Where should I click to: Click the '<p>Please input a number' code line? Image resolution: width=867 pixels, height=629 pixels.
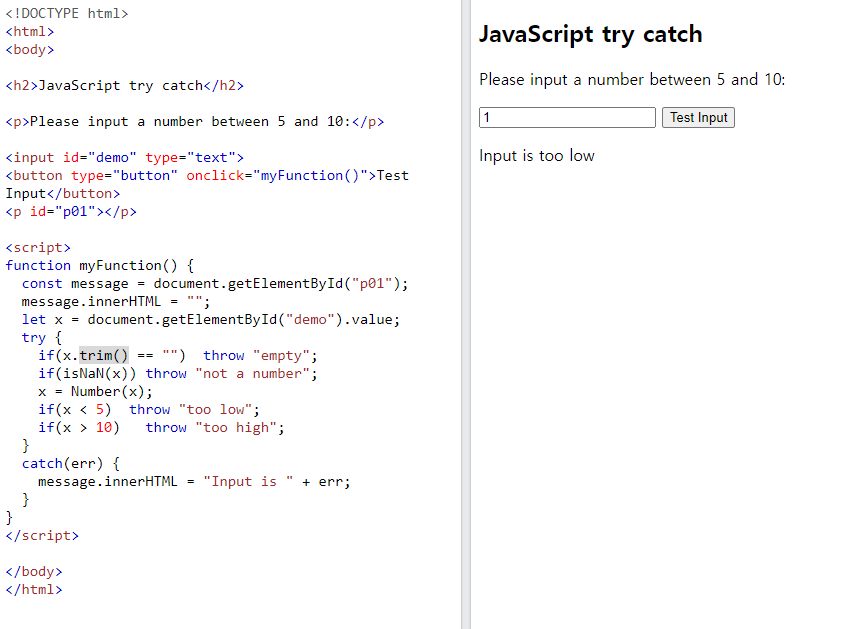(195, 122)
